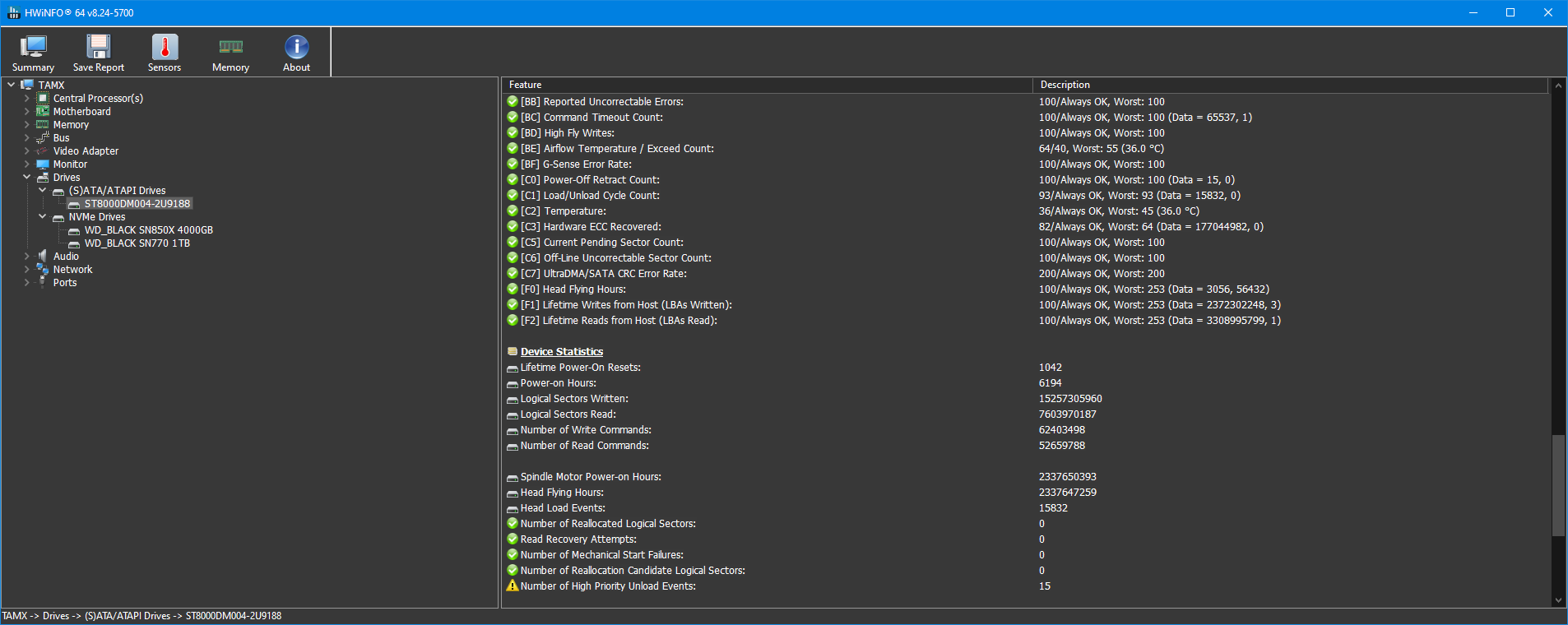This screenshot has height=625, width=1568.
Task: Expand the Video Adapter node
Action: (26, 150)
